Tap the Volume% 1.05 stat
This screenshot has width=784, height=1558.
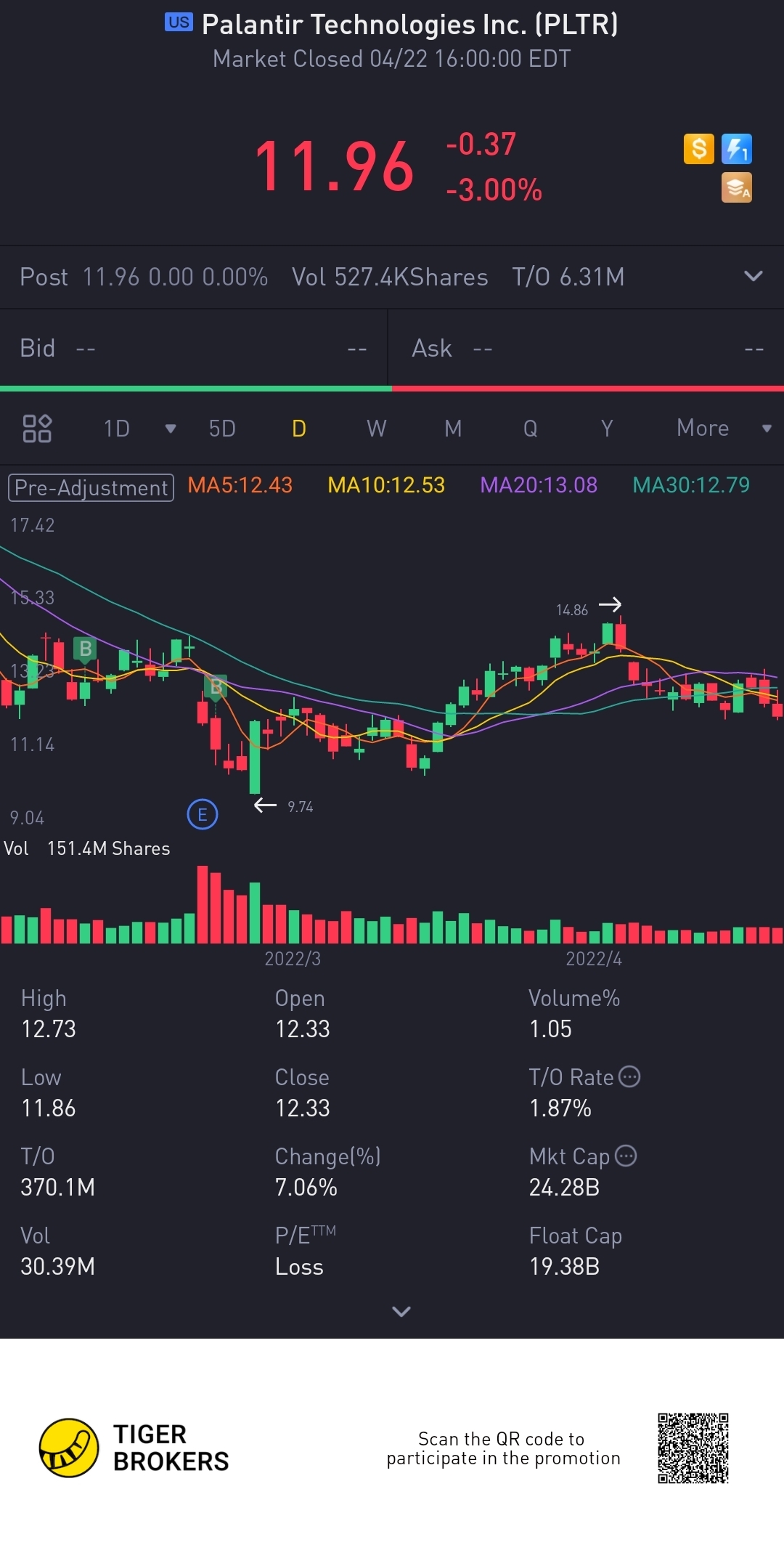pos(574,1014)
